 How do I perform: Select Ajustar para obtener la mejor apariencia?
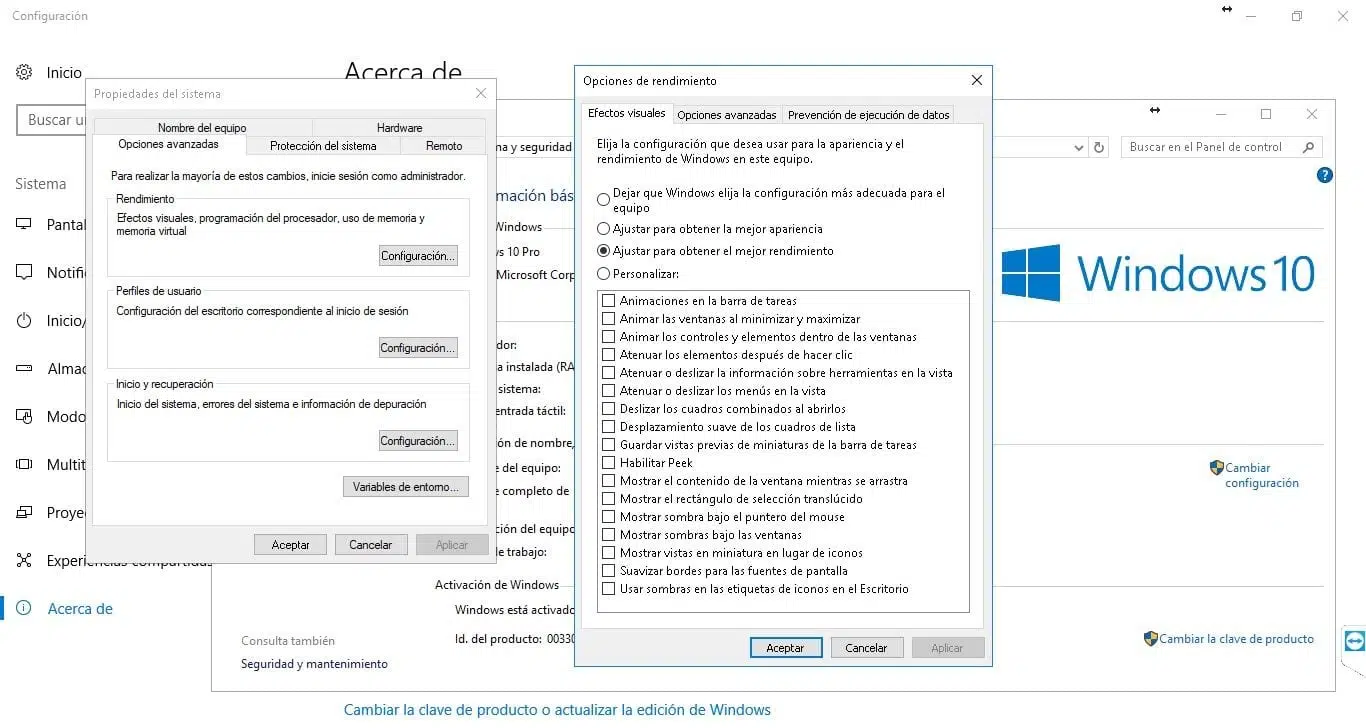coord(603,229)
